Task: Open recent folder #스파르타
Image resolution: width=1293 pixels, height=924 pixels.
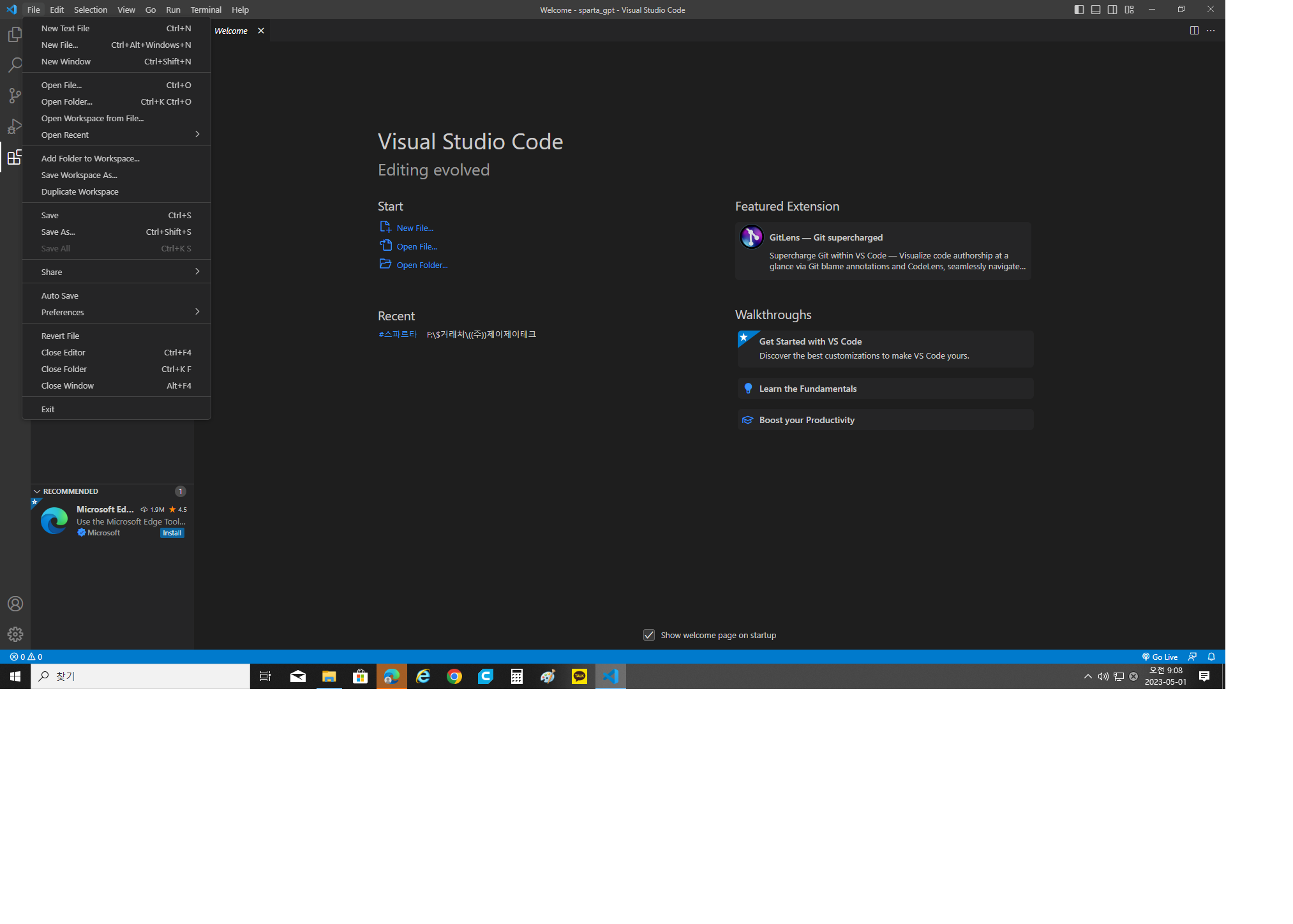Action: 398,334
